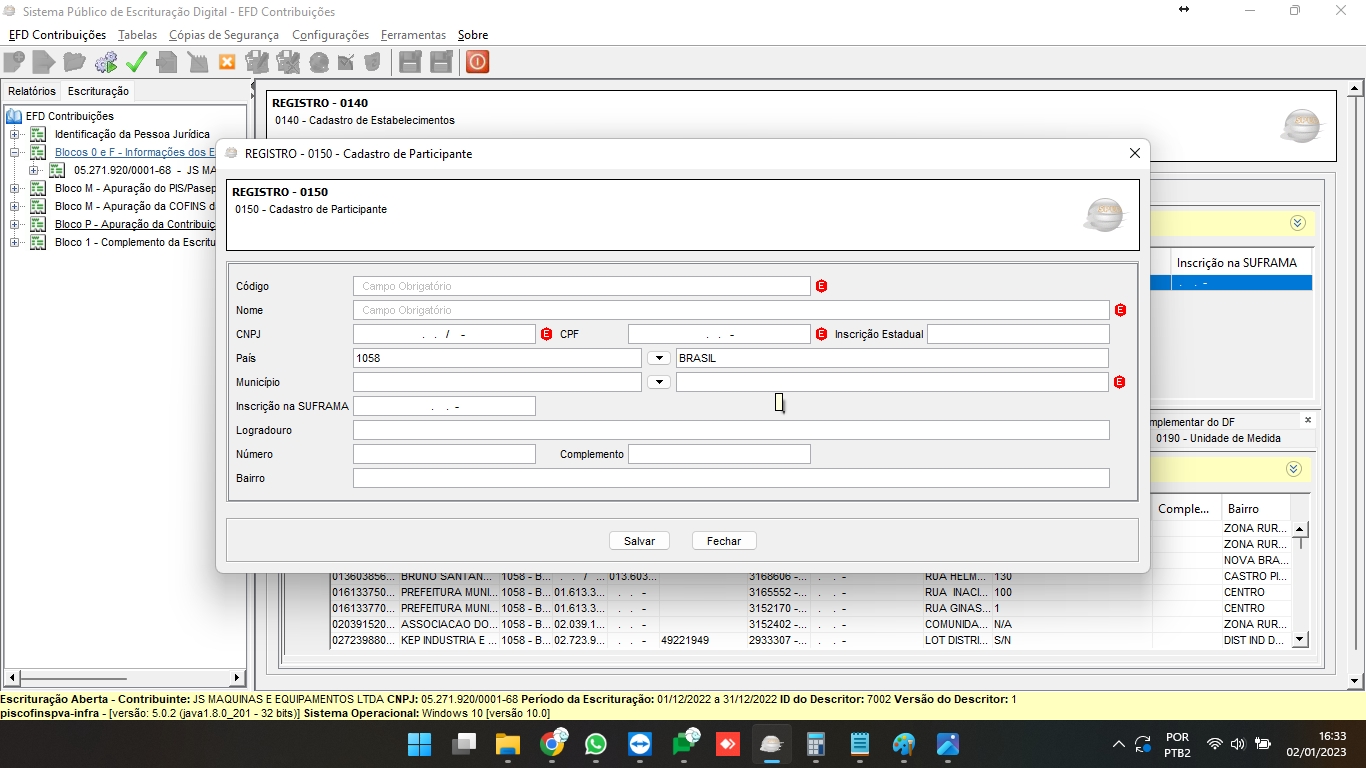Open the Tabelas menu
The height and width of the screenshot is (768, 1366).
(137, 35)
